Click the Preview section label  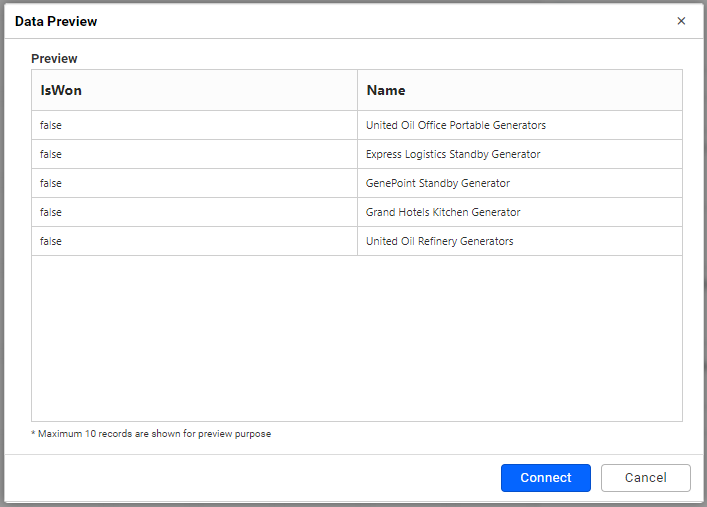tap(54, 59)
